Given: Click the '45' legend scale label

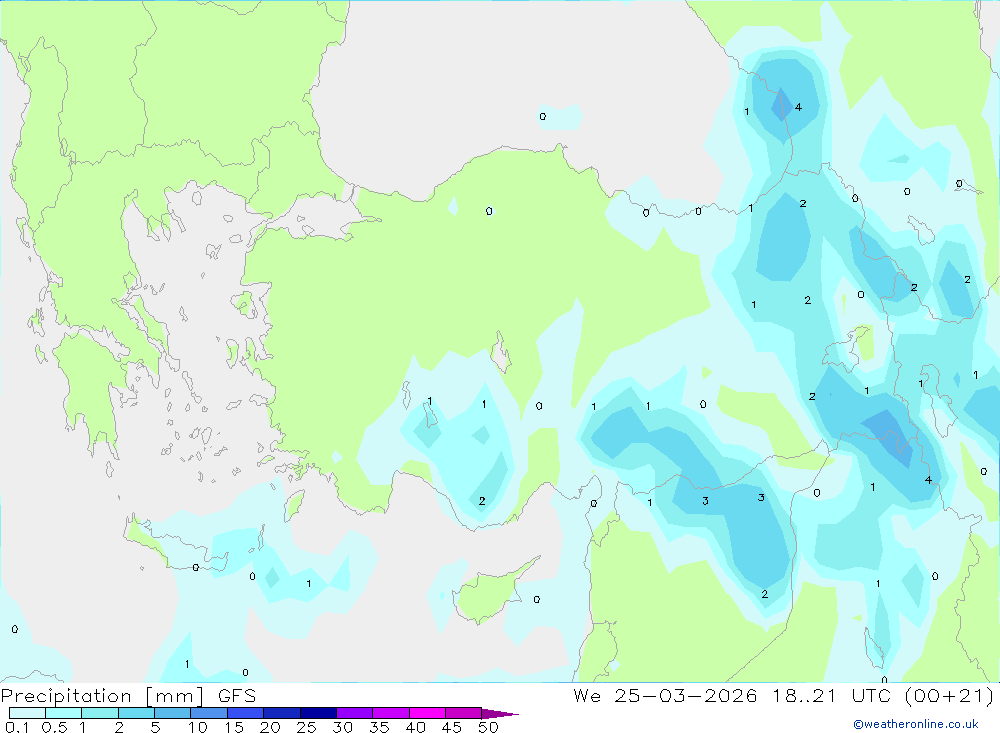Looking at the screenshot, I should [452, 727].
